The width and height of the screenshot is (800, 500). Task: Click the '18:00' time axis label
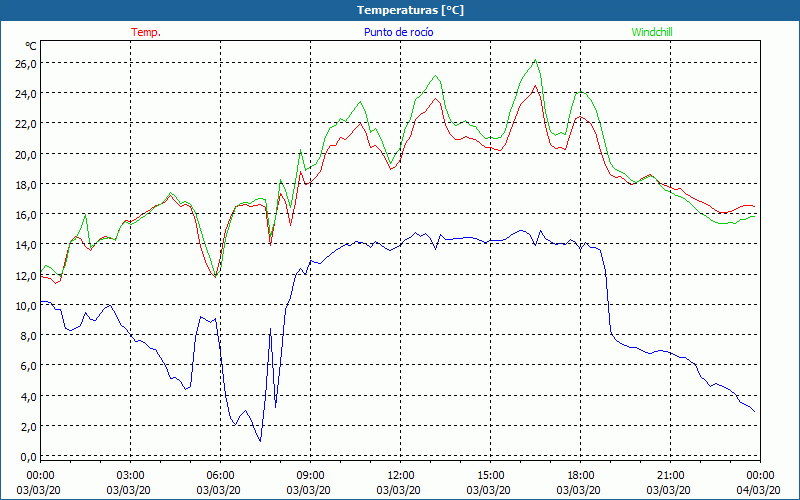(x=581, y=476)
